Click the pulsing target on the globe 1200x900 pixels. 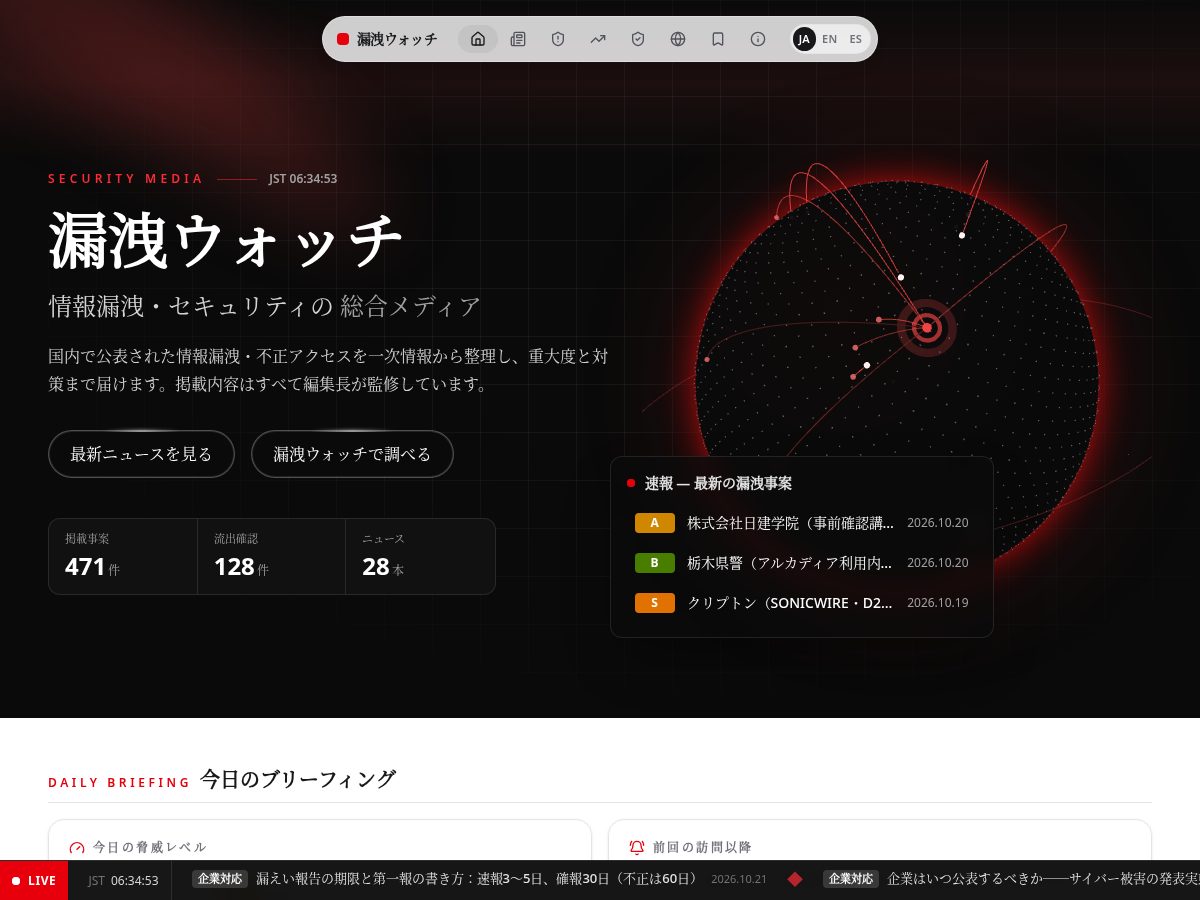pyautogui.click(x=927, y=328)
